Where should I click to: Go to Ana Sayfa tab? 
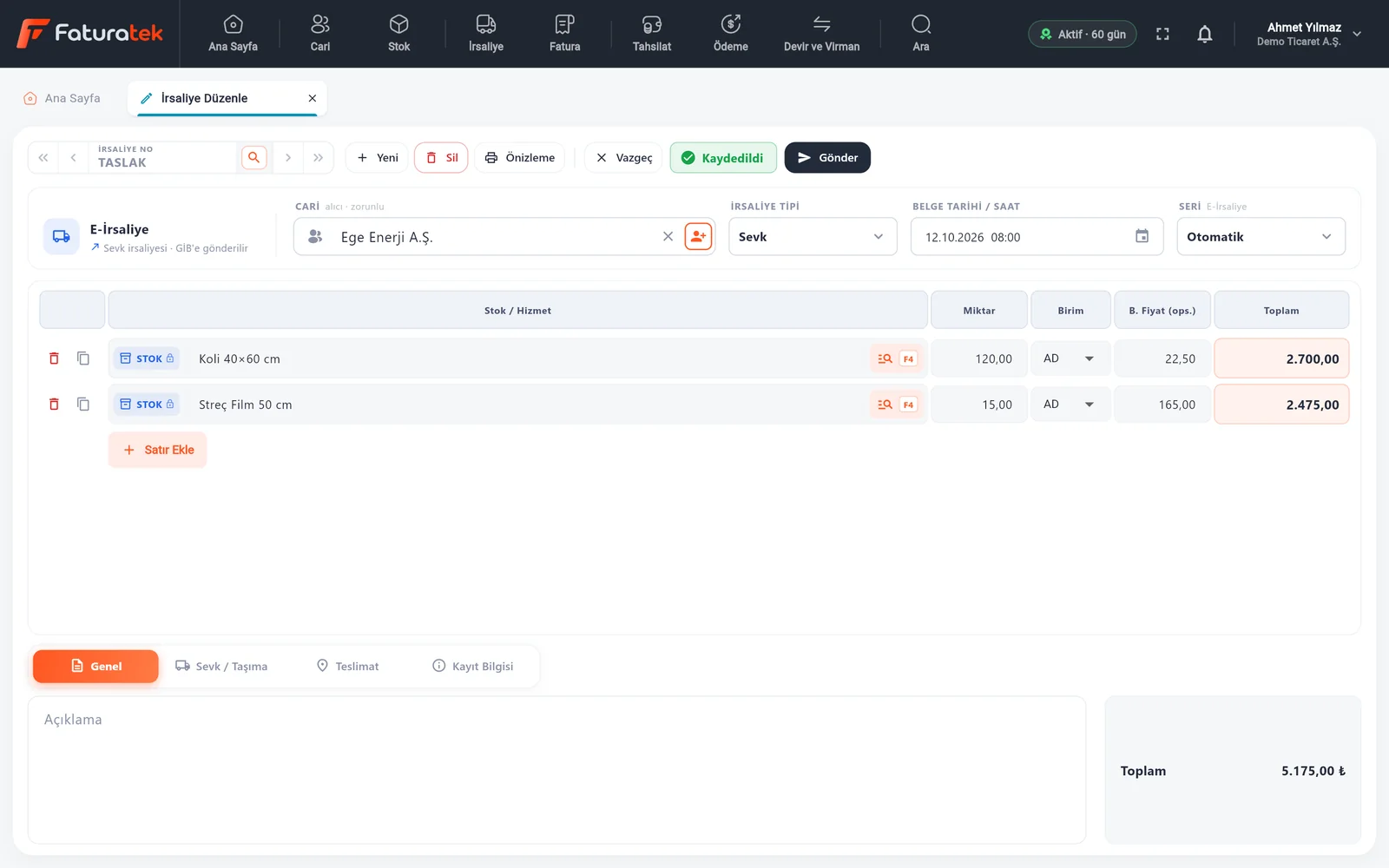click(x=62, y=98)
